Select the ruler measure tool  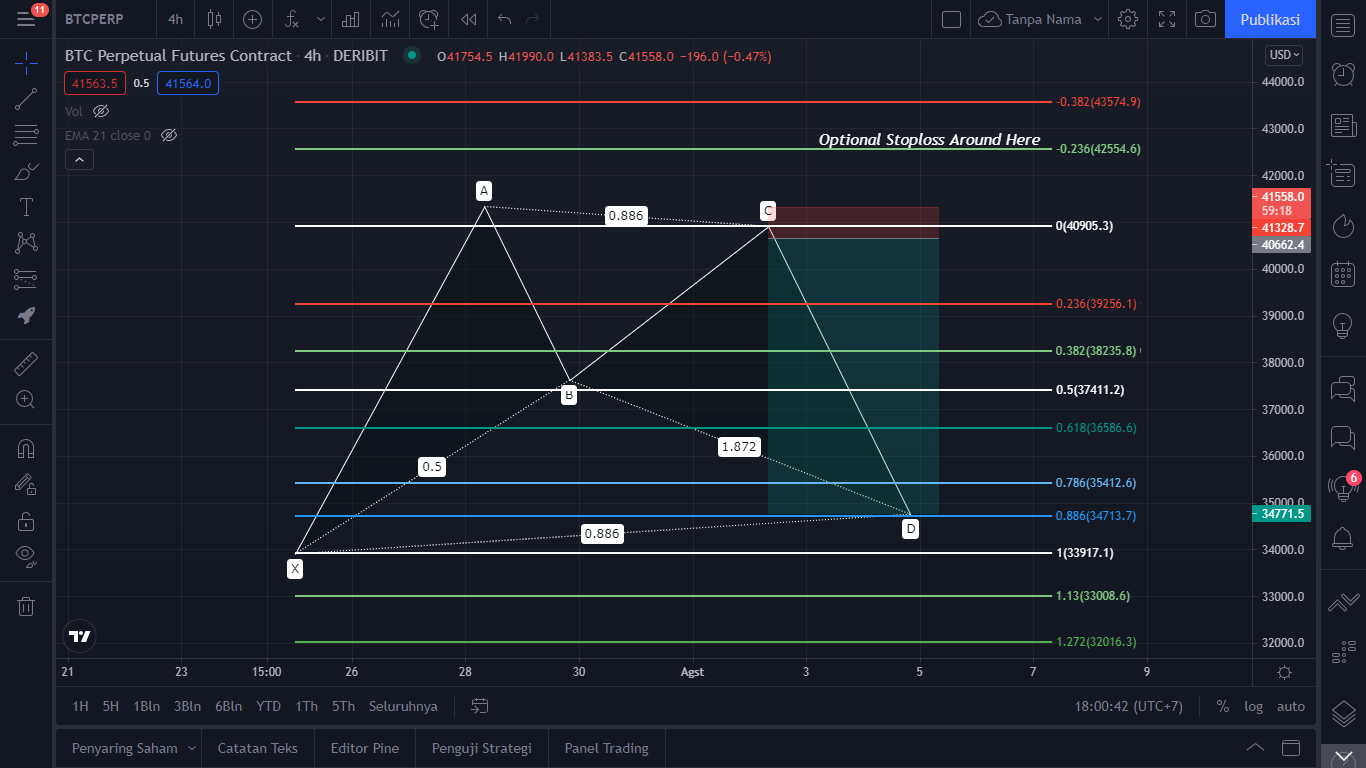click(x=26, y=363)
